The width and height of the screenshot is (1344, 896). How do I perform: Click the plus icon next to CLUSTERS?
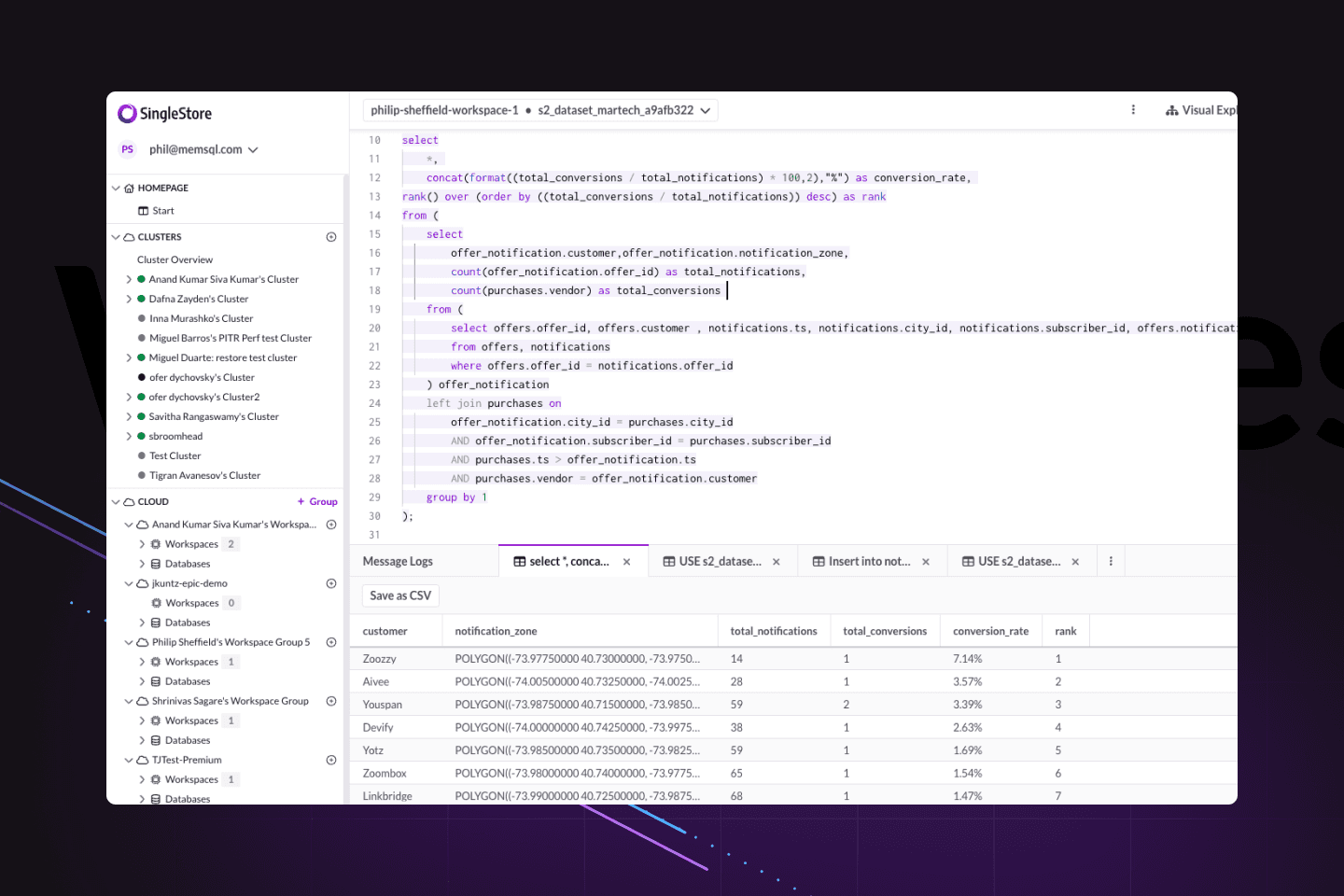tap(331, 237)
